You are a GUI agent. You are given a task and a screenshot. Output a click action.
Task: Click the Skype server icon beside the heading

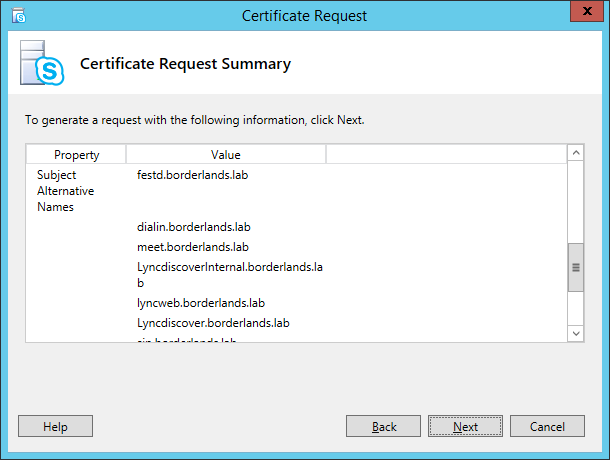[42, 63]
